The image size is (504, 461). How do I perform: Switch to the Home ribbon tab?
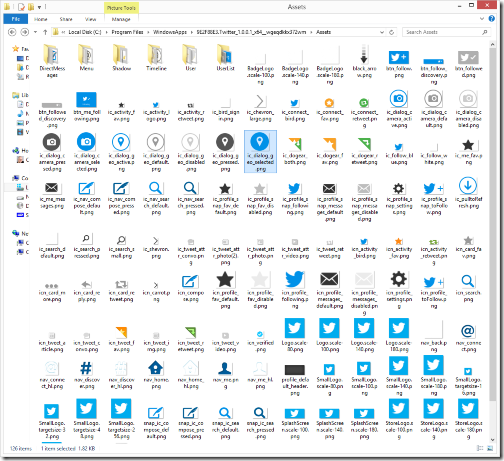coord(41,19)
